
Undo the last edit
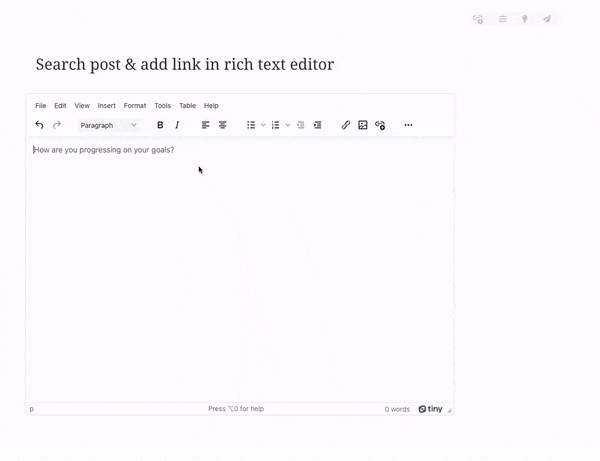tap(39, 125)
